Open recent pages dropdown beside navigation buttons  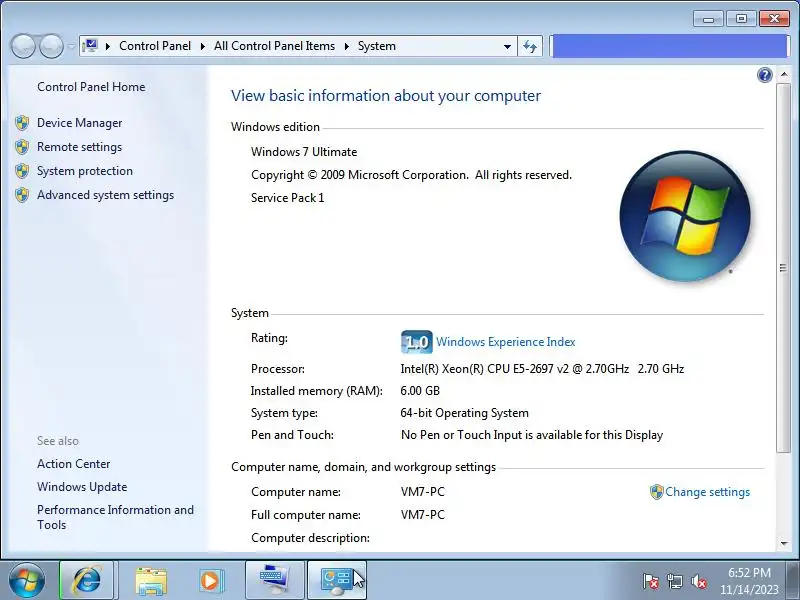click(x=71, y=46)
